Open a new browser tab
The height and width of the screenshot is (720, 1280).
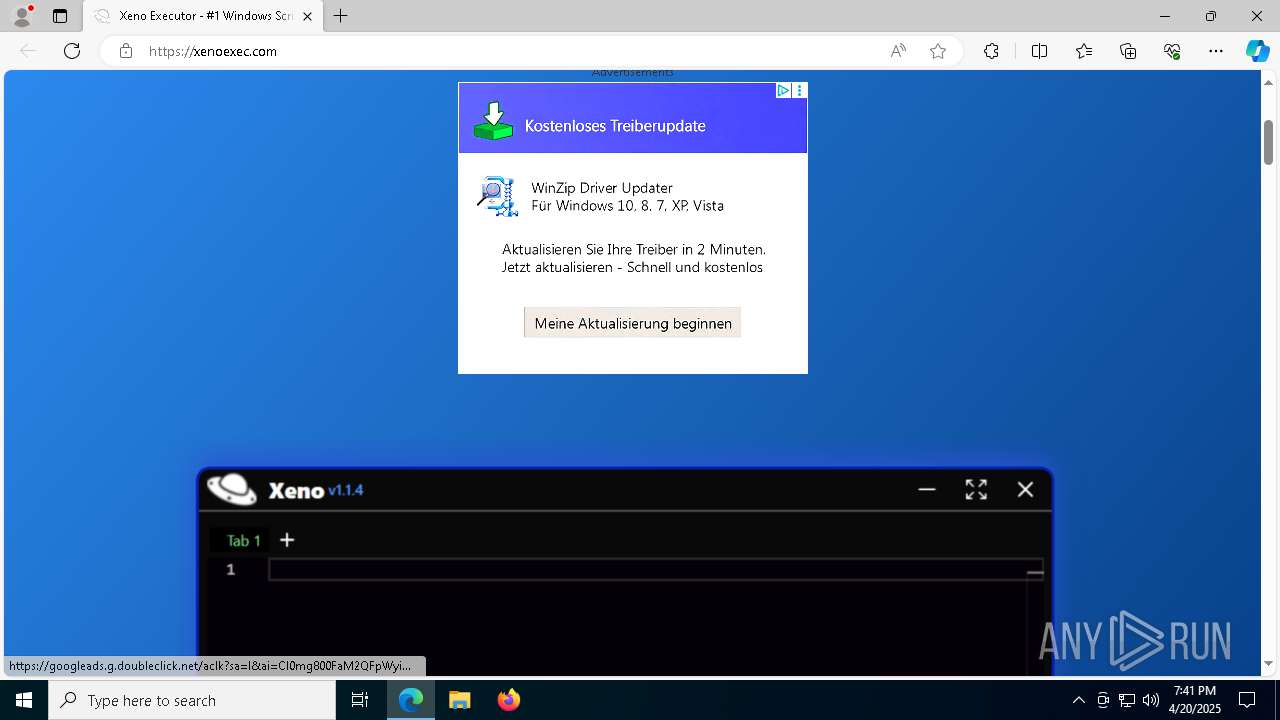tap(341, 16)
